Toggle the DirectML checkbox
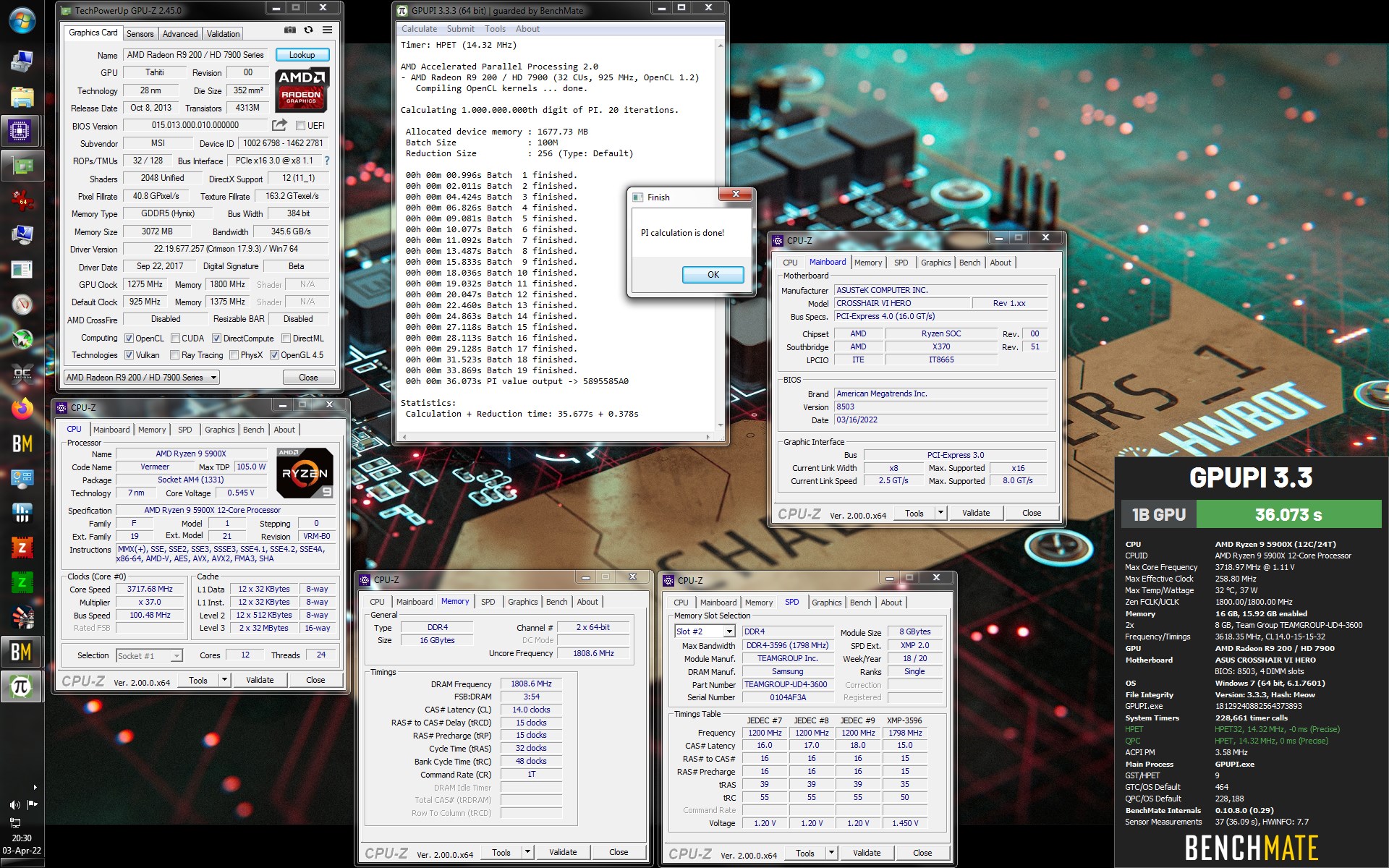 pyautogui.click(x=286, y=339)
